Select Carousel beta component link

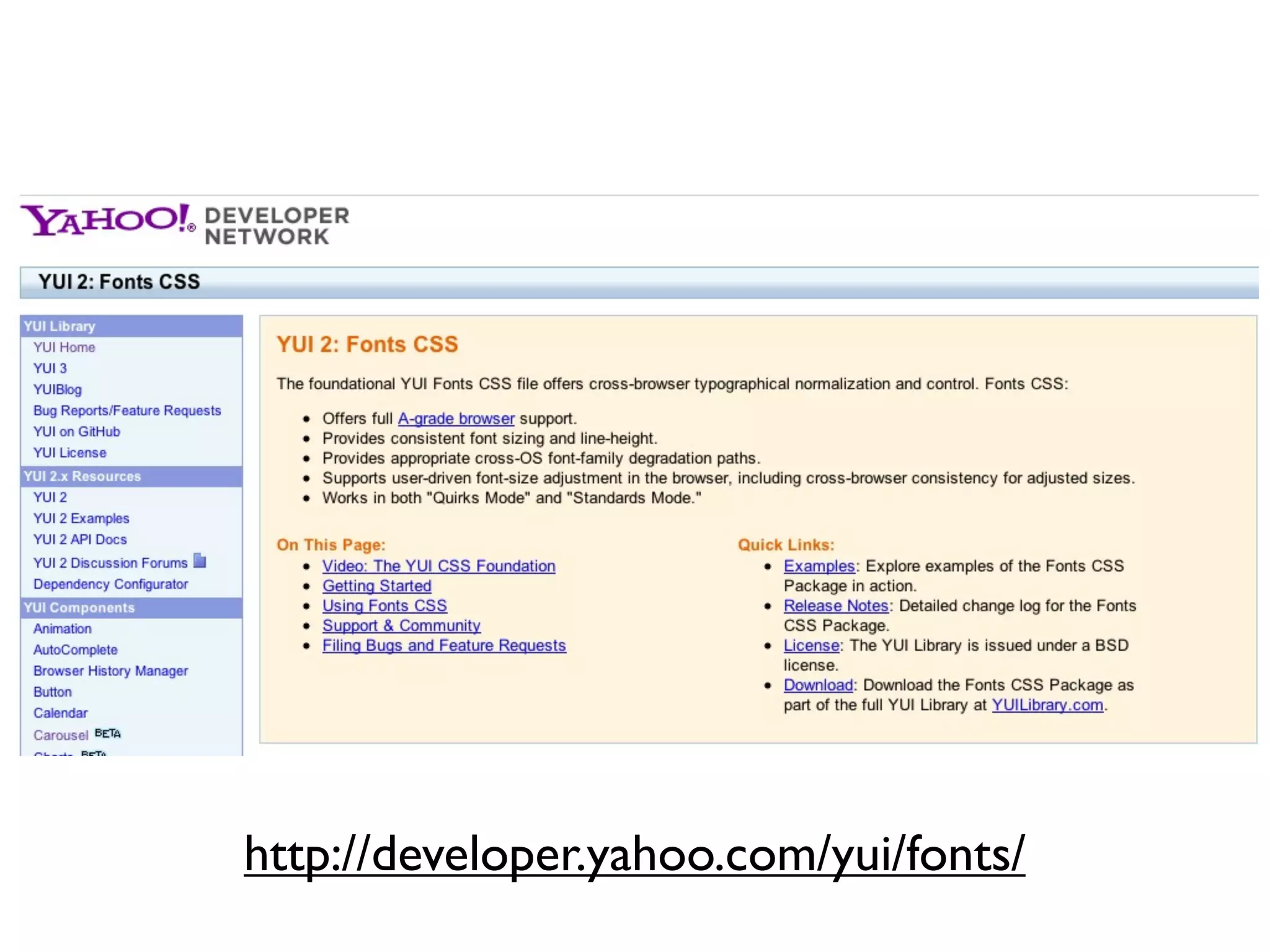point(61,735)
